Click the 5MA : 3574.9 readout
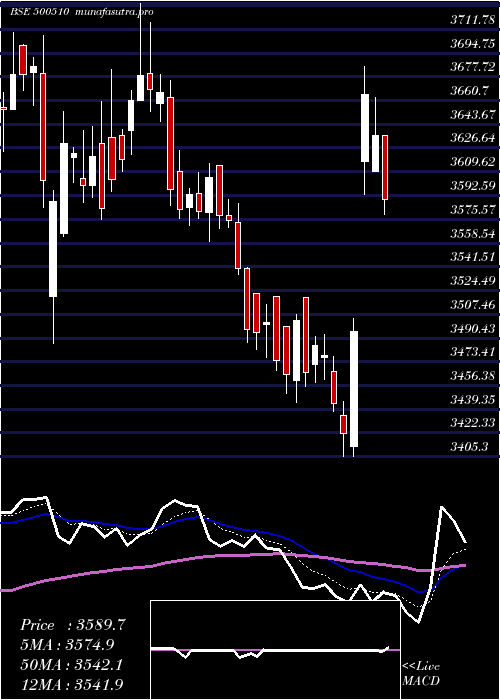 [x=67, y=645]
